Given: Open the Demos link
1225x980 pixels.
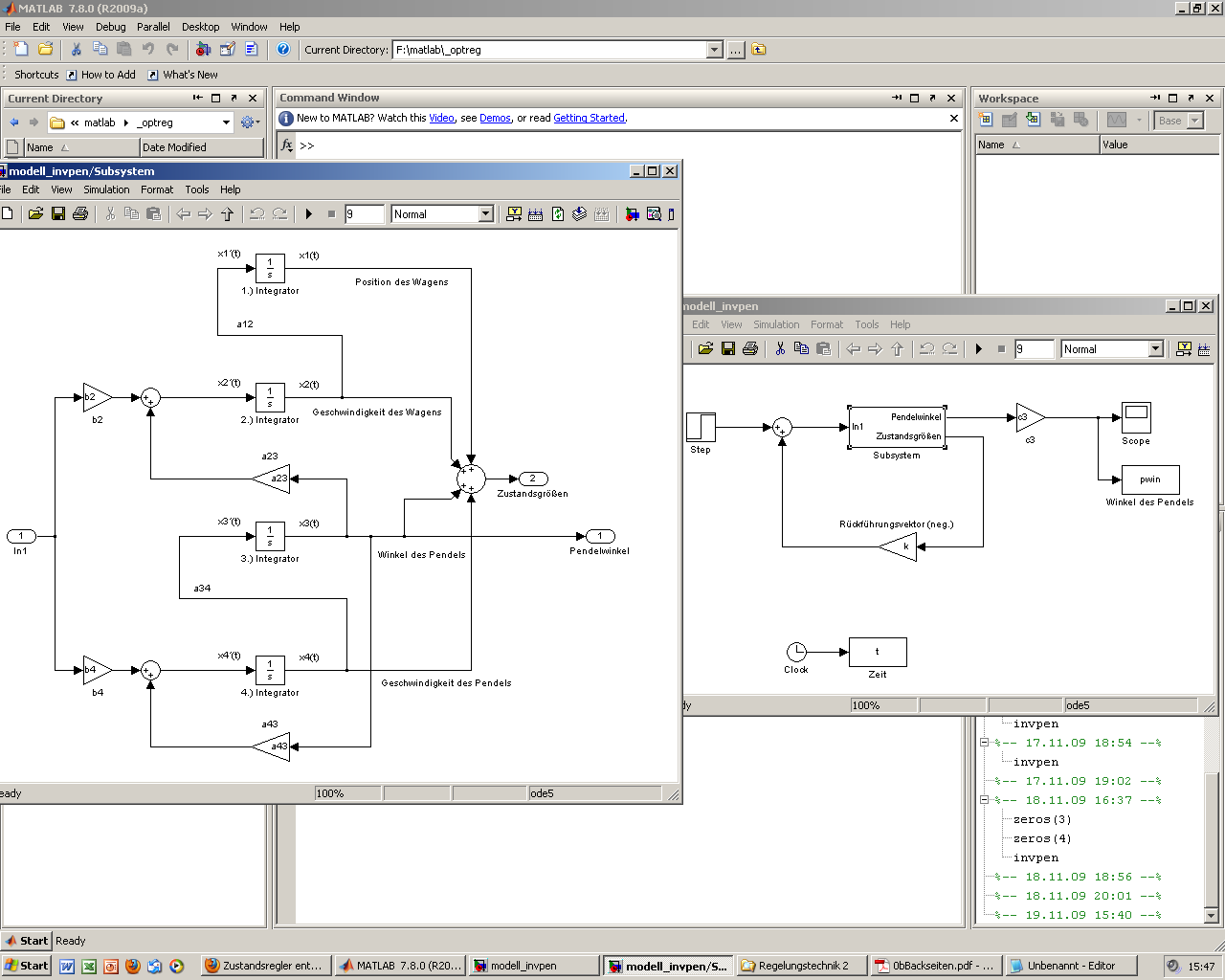Looking at the screenshot, I should pos(495,118).
